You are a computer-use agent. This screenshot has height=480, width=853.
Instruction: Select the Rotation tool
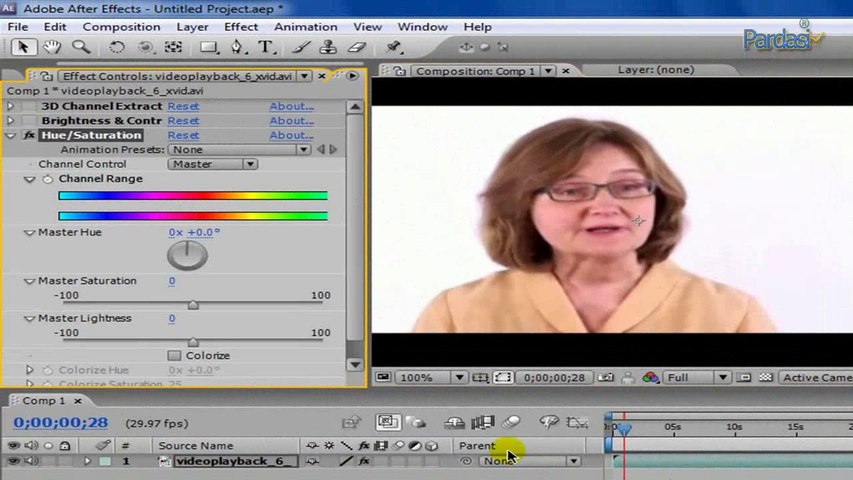tap(117, 47)
